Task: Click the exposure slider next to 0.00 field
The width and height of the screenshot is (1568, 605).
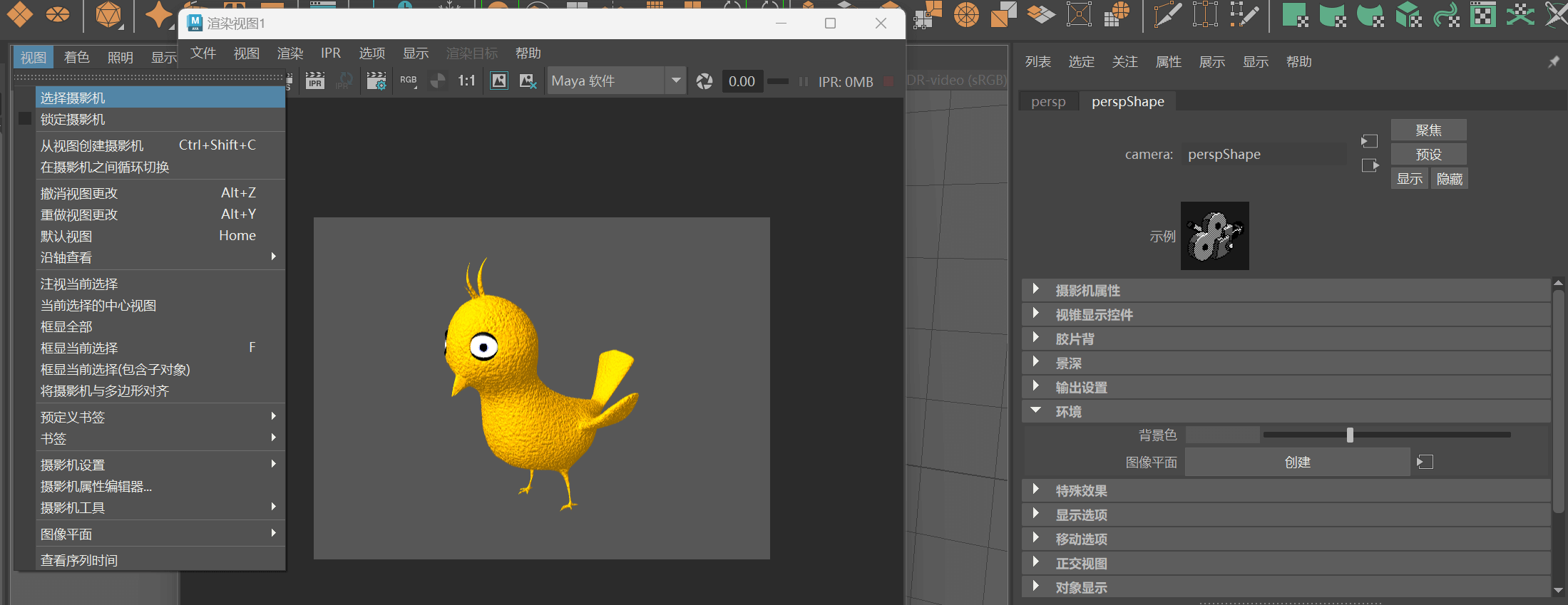Action: pos(778,81)
